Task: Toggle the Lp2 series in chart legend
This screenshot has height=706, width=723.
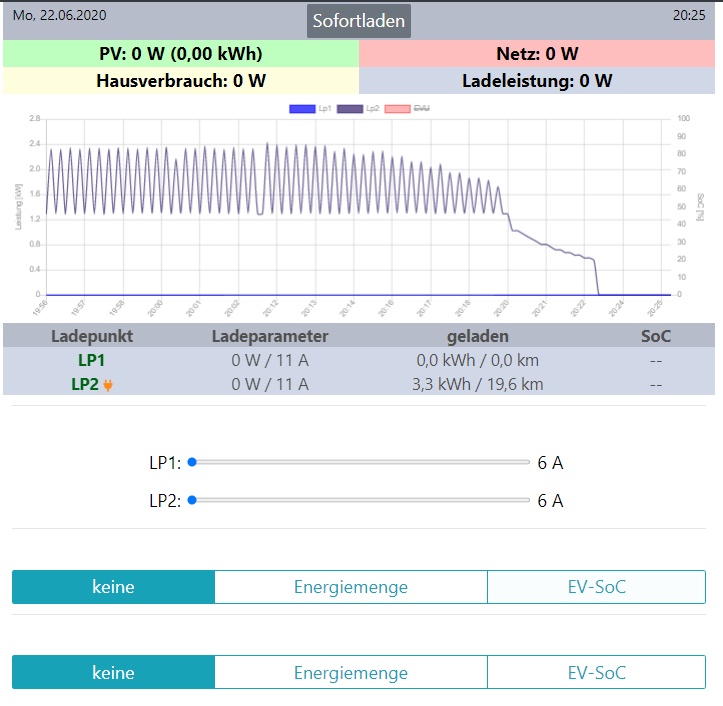Action: pos(350,108)
